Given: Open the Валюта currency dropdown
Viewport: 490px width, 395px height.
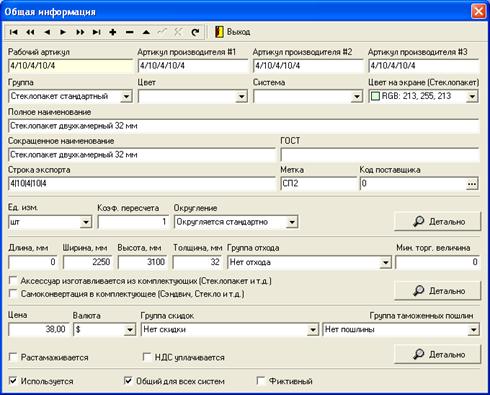Looking at the screenshot, I should click(129, 330).
